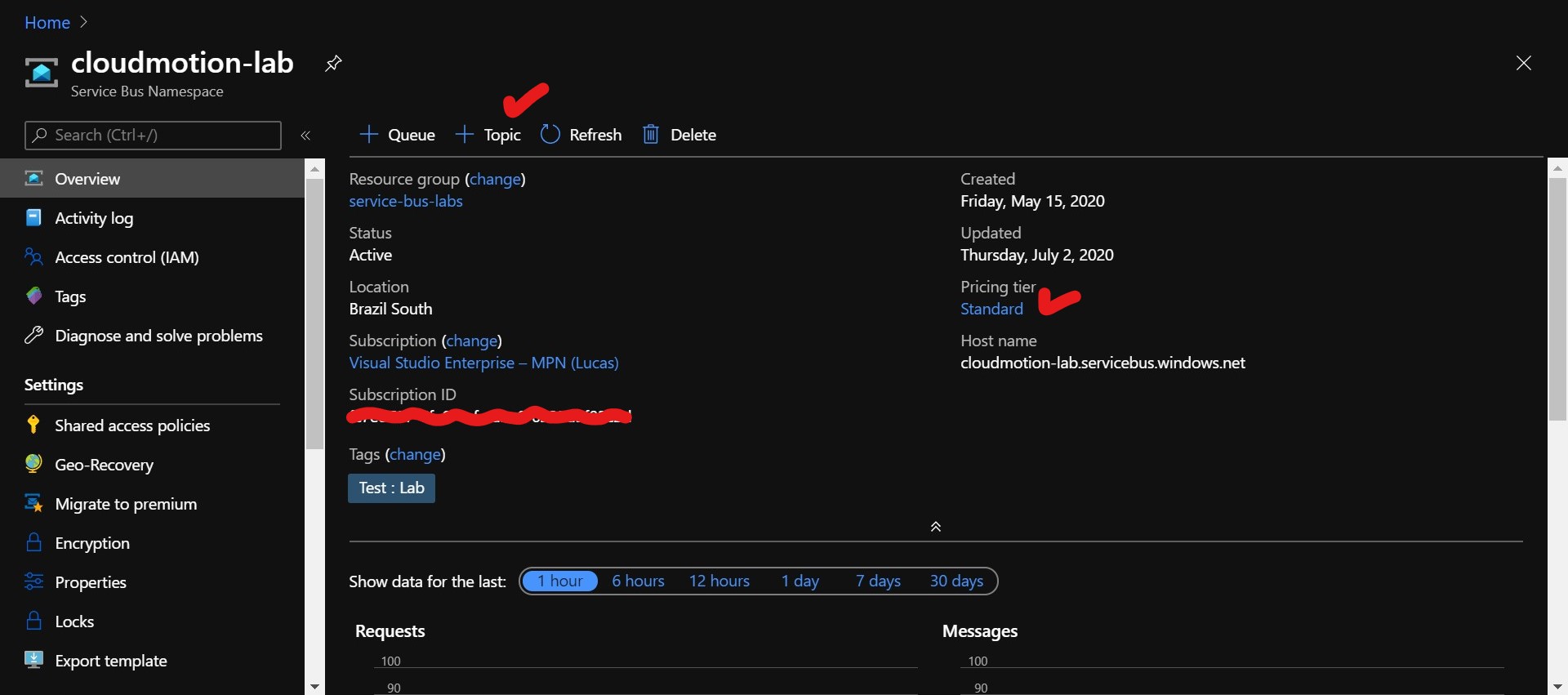This screenshot has width=1568, height=695.
Task: Open the Standard pricing tier link
Action: (991, 309)
